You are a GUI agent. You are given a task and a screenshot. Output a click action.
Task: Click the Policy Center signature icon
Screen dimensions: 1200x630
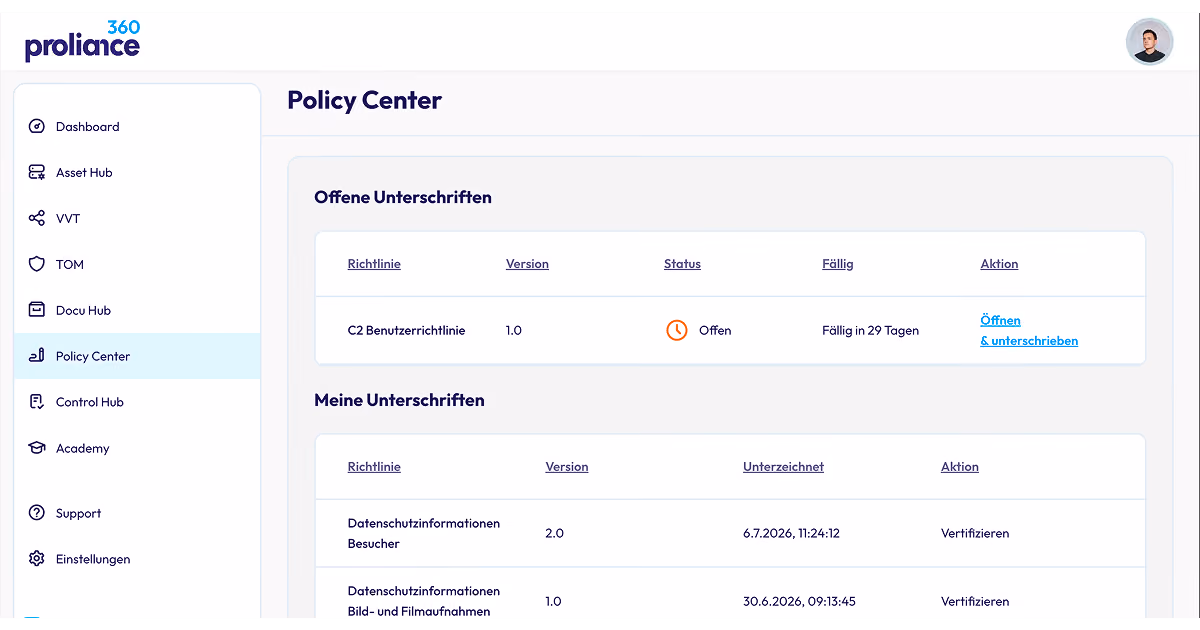point(37,356)
